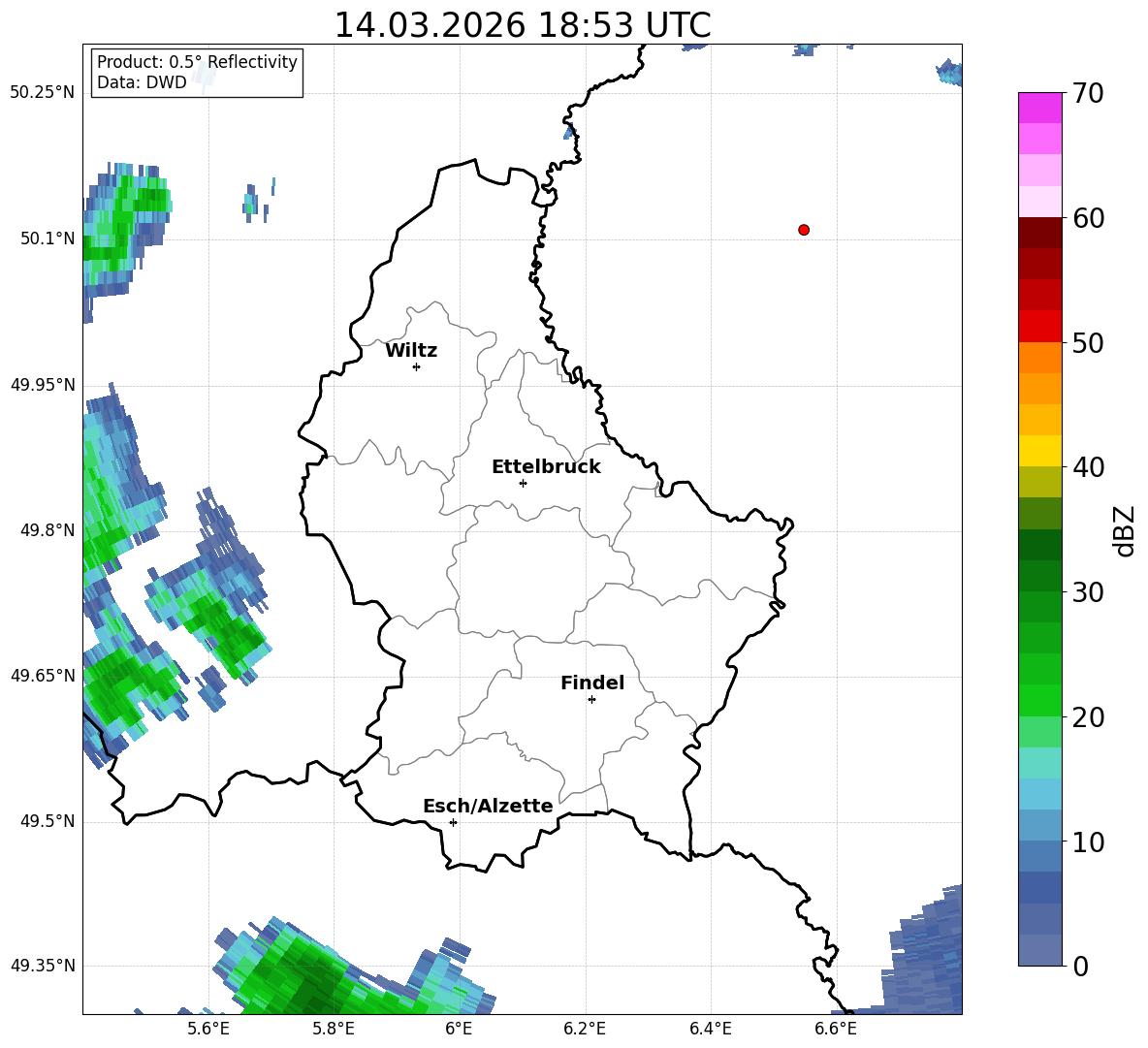Screen dimensions: 1148x1048
Task: Click the Wiltz station cross marker
Action: 417,366
